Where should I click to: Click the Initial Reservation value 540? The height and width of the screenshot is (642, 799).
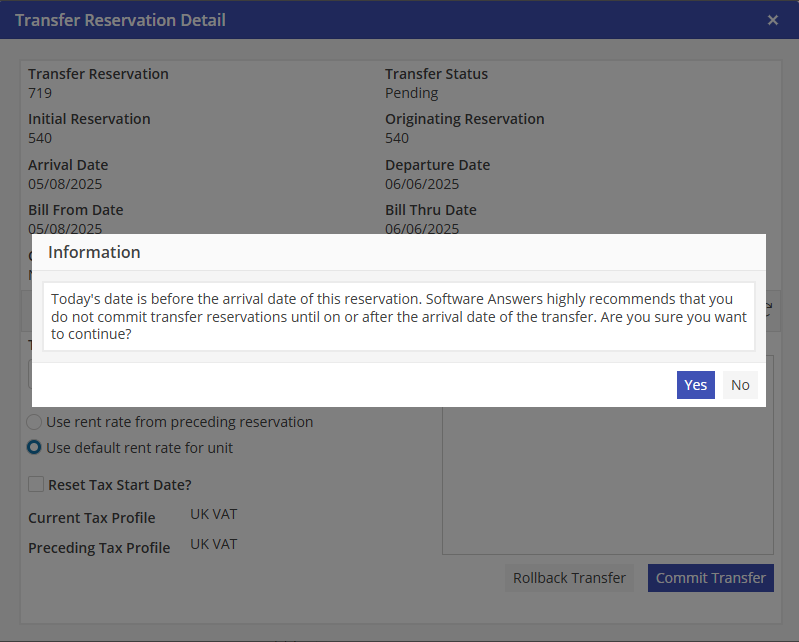coord(40,138)
